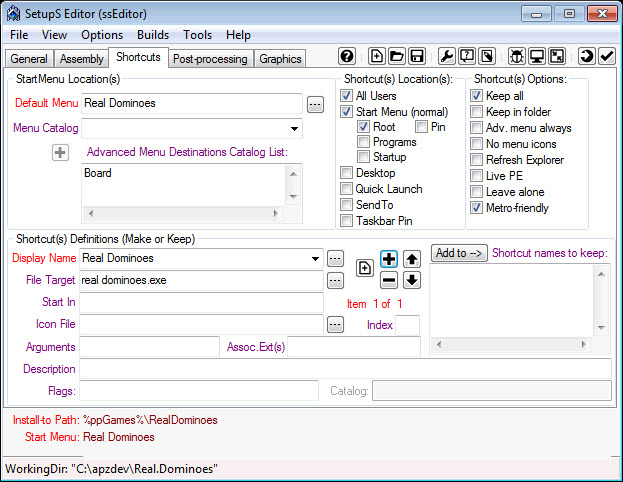This screenshot has width=623, height=482.
Task: Click the monitor screen icon in toolbar
Action: click(x=537, y=56)
